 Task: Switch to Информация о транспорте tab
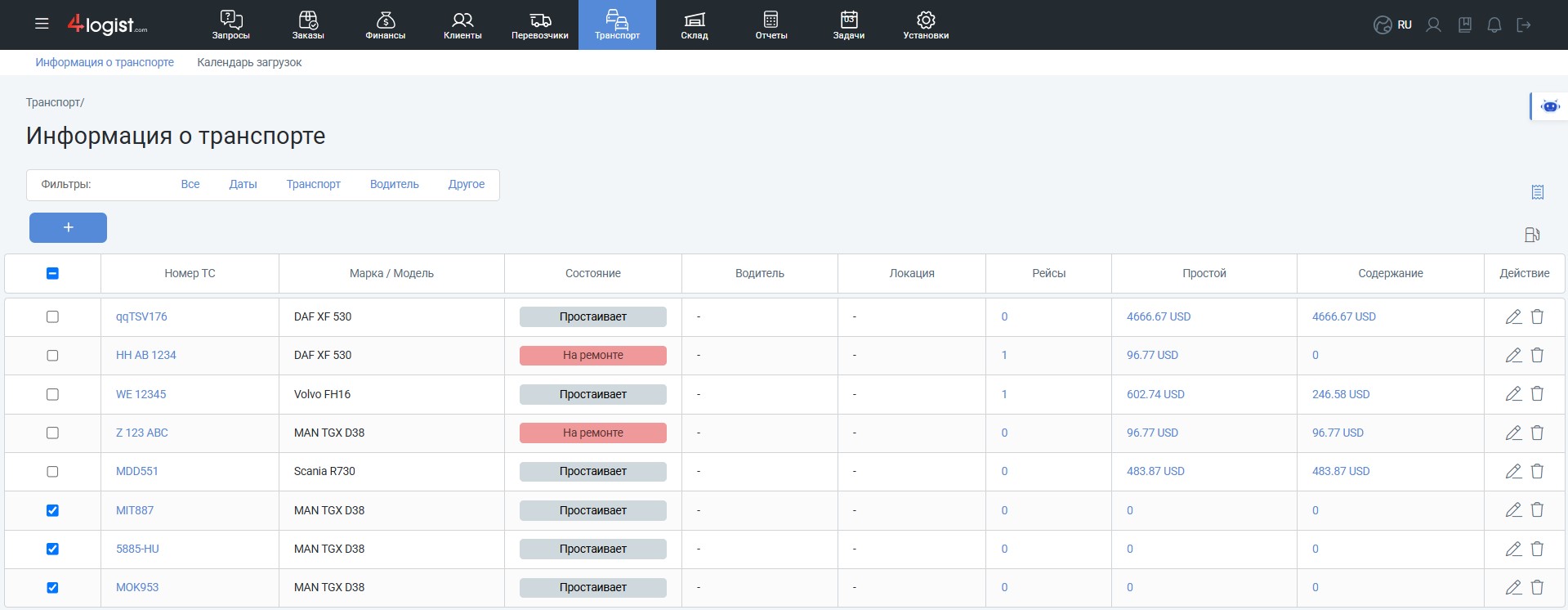[x=105, y=62]
